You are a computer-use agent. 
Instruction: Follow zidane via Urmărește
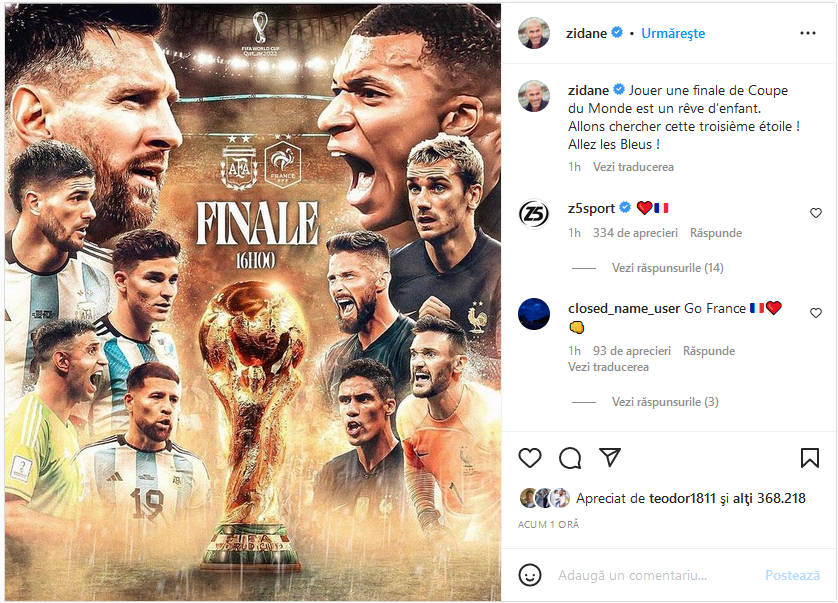[x=673, y=33]
